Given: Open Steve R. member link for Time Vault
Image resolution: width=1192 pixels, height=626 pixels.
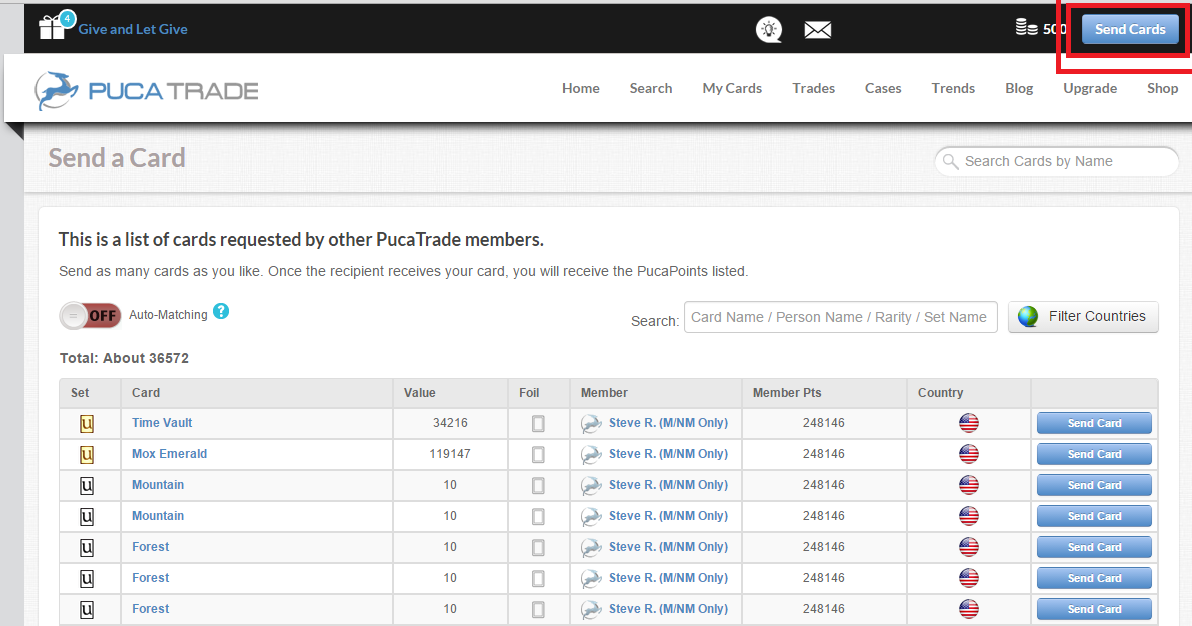Looking at the screenshot, I should tap(668, 423).
